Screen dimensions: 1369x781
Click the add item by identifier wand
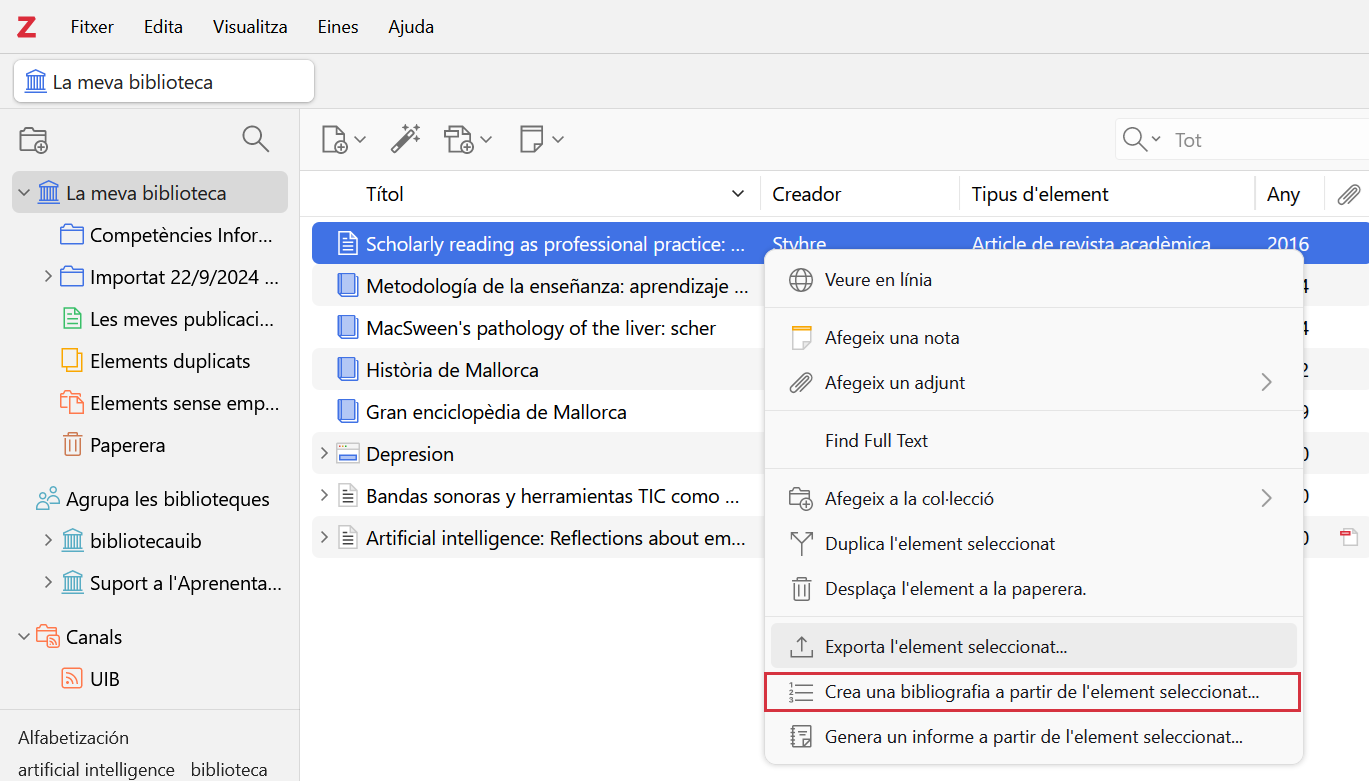[x=405, y=139]
